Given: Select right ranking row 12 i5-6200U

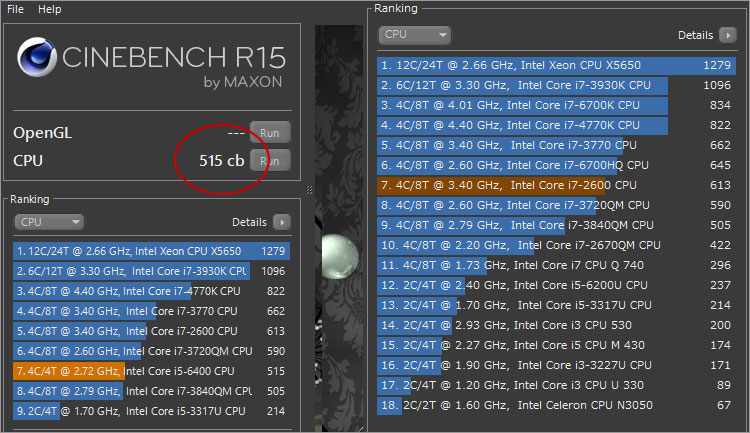Looking at the screenshot, I should tap(556, 285).
